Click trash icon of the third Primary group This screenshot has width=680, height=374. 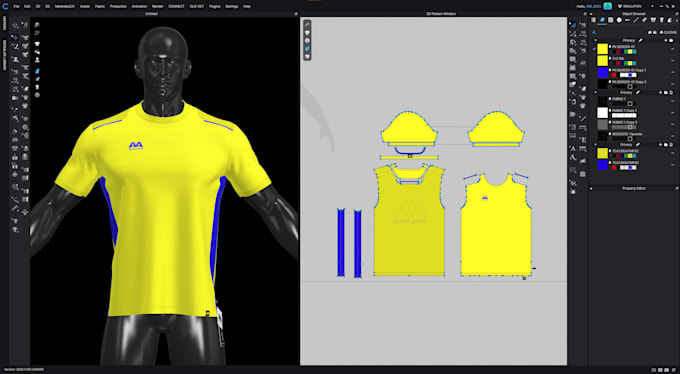tap(671, 144)
